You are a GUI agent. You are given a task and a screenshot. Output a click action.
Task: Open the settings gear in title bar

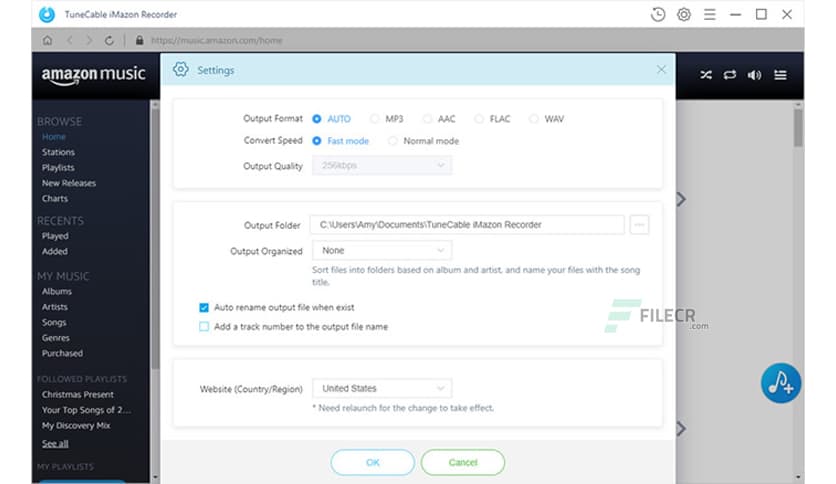[684, 14]
